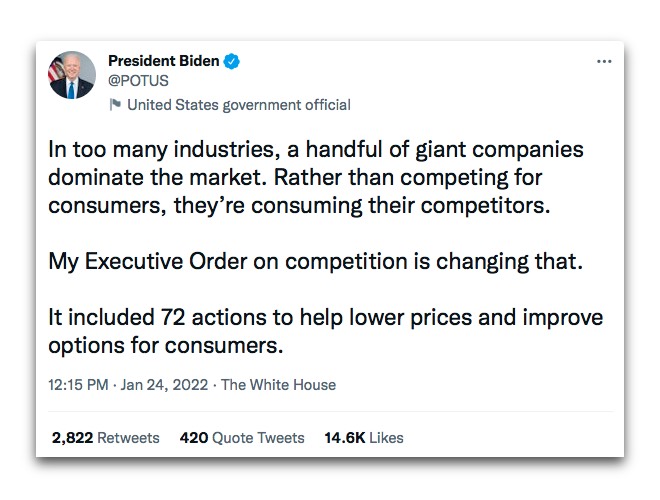The width and height of the screenshot is (660, 500).
Task: View the 2,822 Retweets list
Action: 105,438
